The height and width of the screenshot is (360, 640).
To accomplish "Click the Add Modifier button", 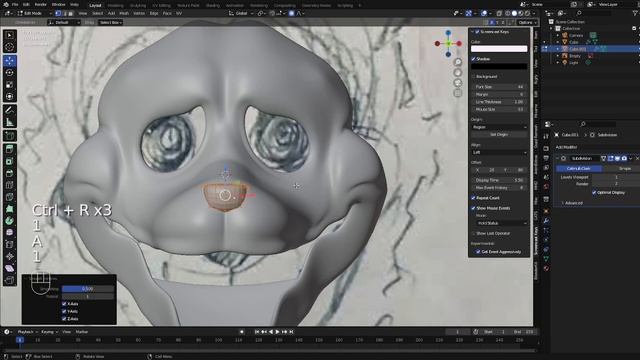I will (567, 147).
